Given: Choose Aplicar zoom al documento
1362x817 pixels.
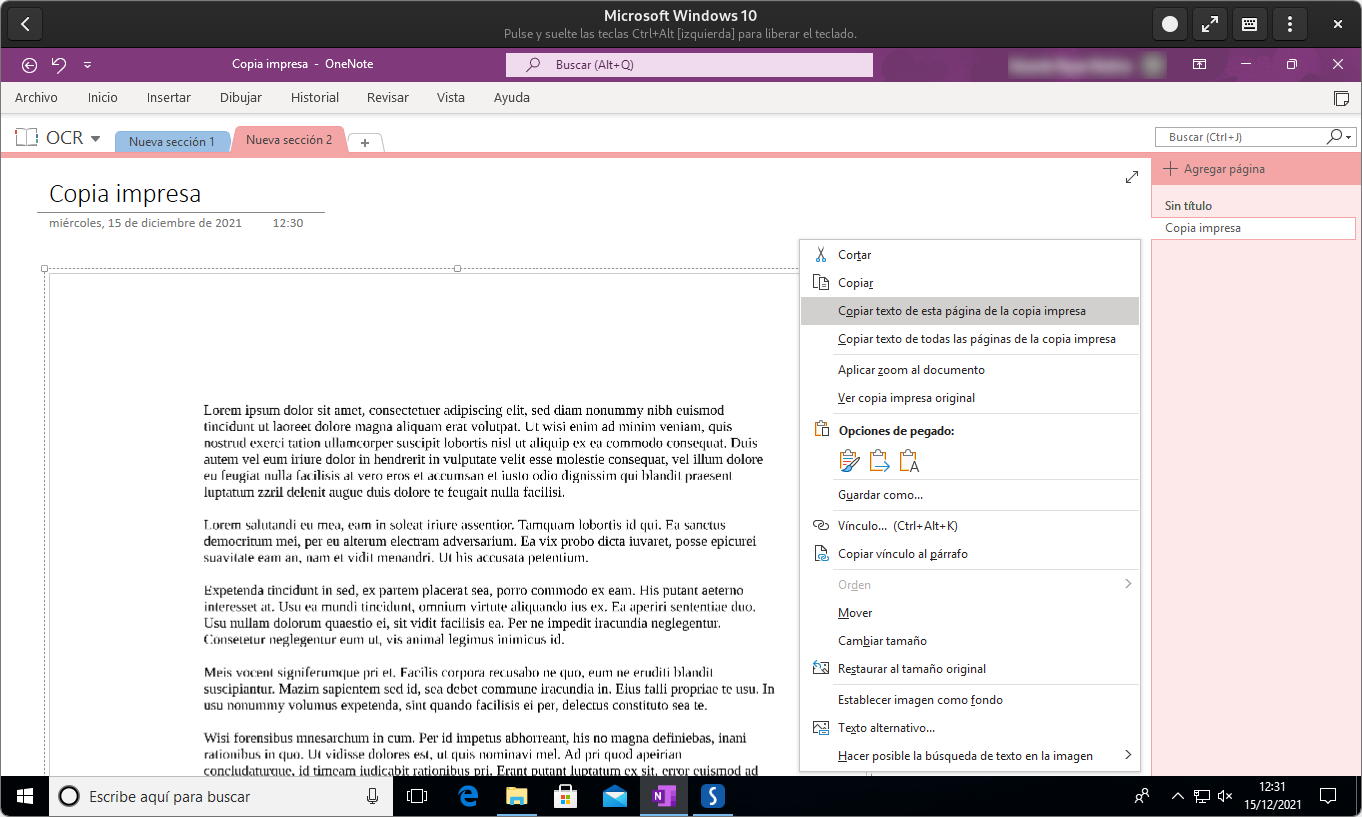Looking at the screenshot, I should [x=970, y=370].
